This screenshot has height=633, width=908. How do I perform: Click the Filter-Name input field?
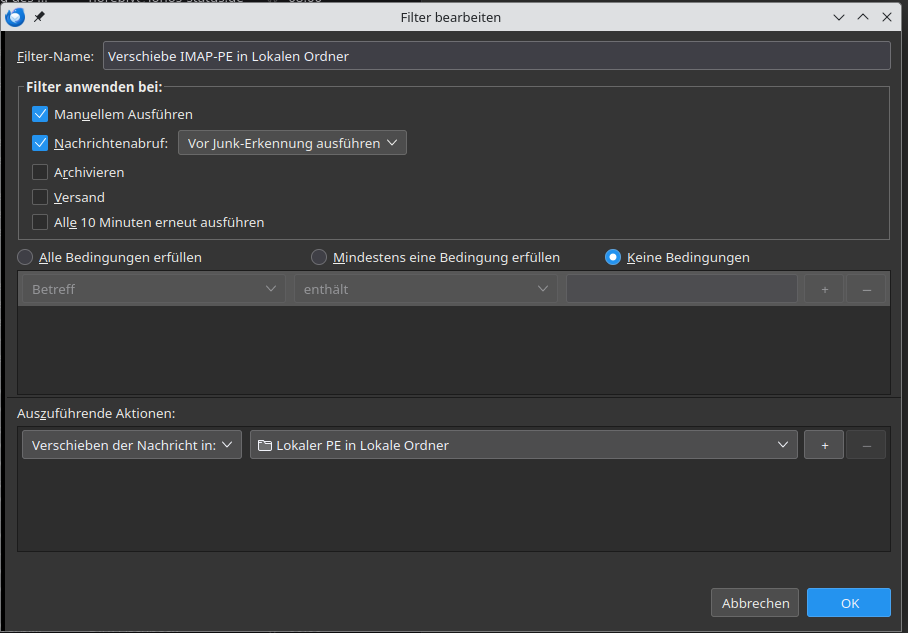[497, 56]
